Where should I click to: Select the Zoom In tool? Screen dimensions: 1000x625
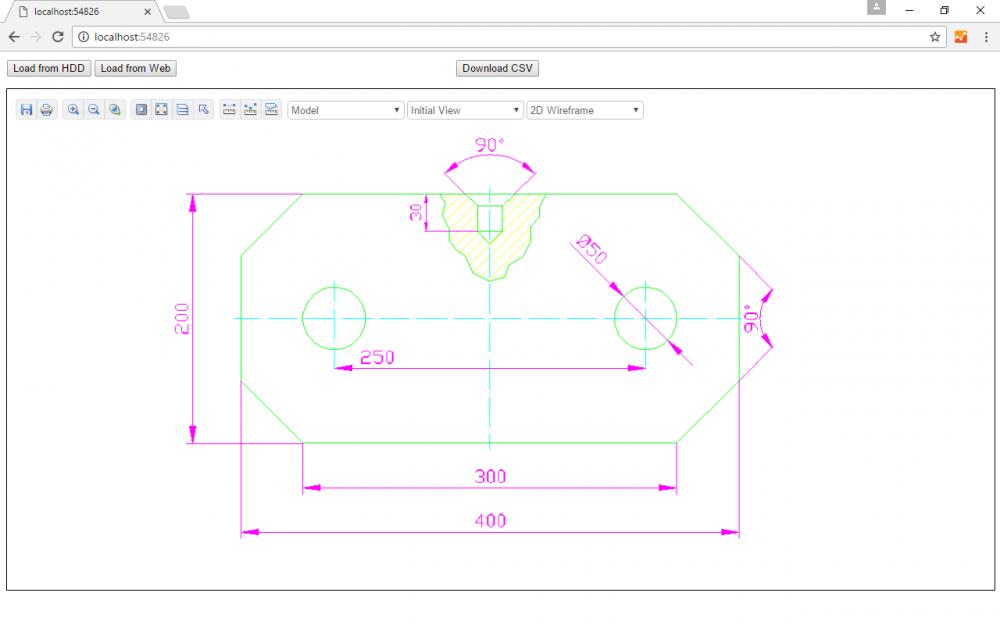(73, 110)
